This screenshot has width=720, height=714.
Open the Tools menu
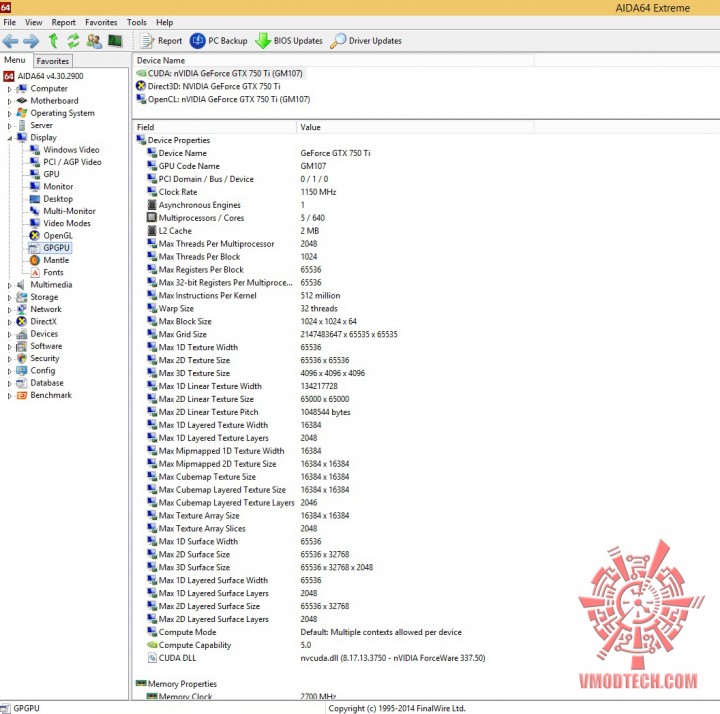tap(137, 22)
